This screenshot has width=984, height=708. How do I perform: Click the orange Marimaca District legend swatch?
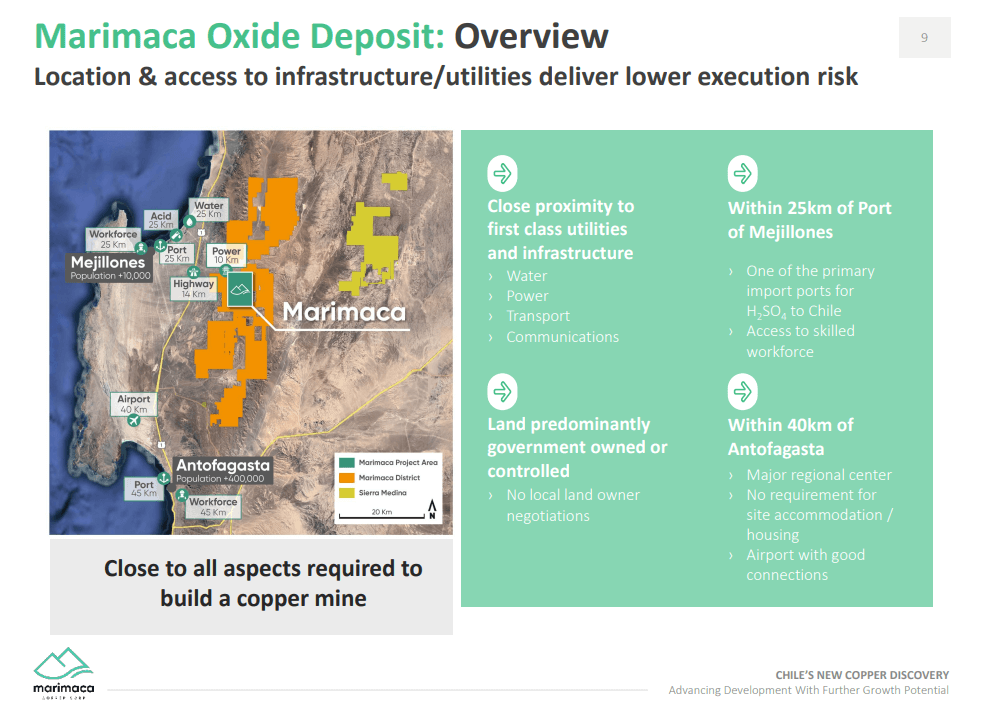click(346, 478)
